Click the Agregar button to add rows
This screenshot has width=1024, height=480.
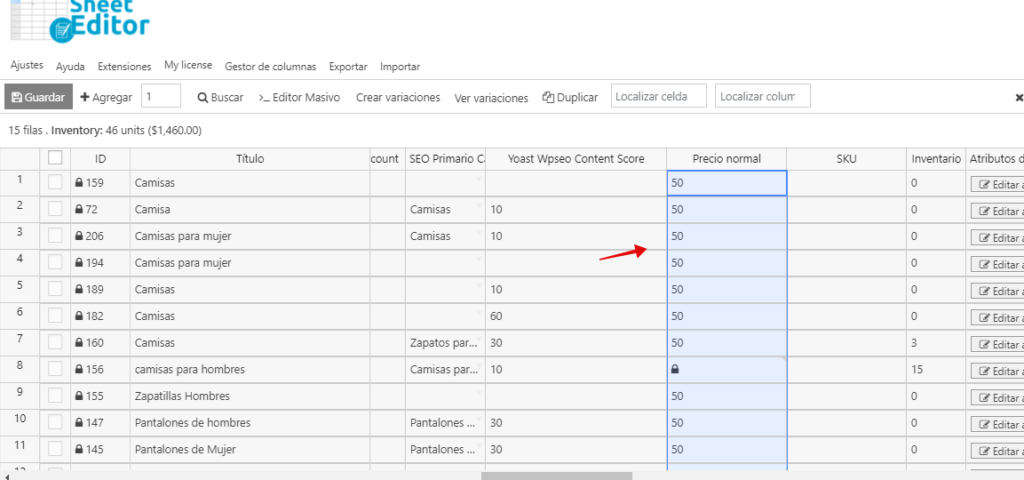[106, 97]
